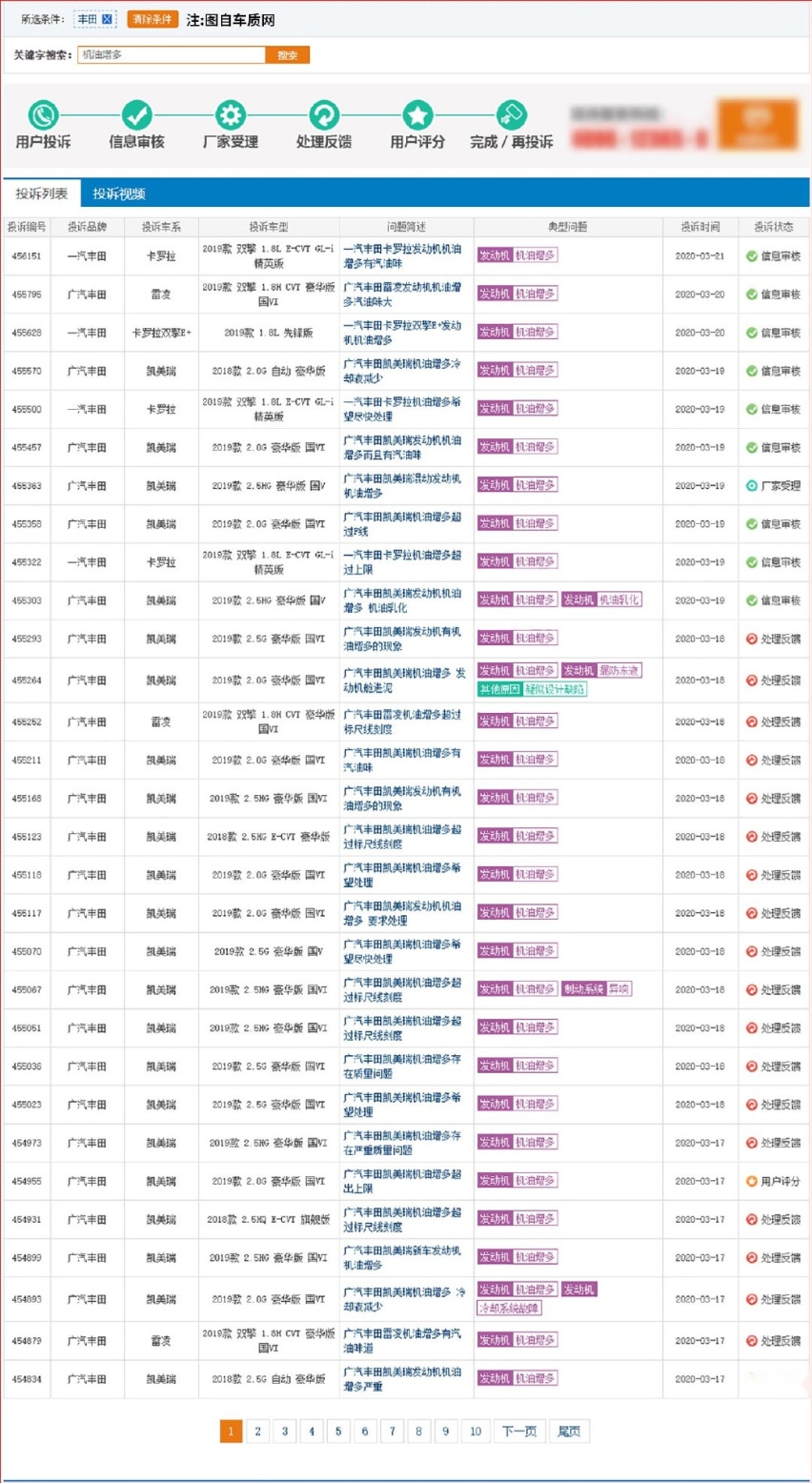812x1483 pixels.
Task: Go to page 3
Action: tap(284, 1432)
